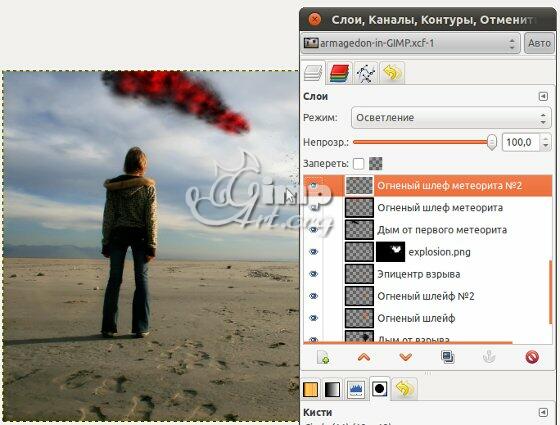560x425 pixels.
Task: Open the Слои panel configuration menu
Action: pos(543,96)
